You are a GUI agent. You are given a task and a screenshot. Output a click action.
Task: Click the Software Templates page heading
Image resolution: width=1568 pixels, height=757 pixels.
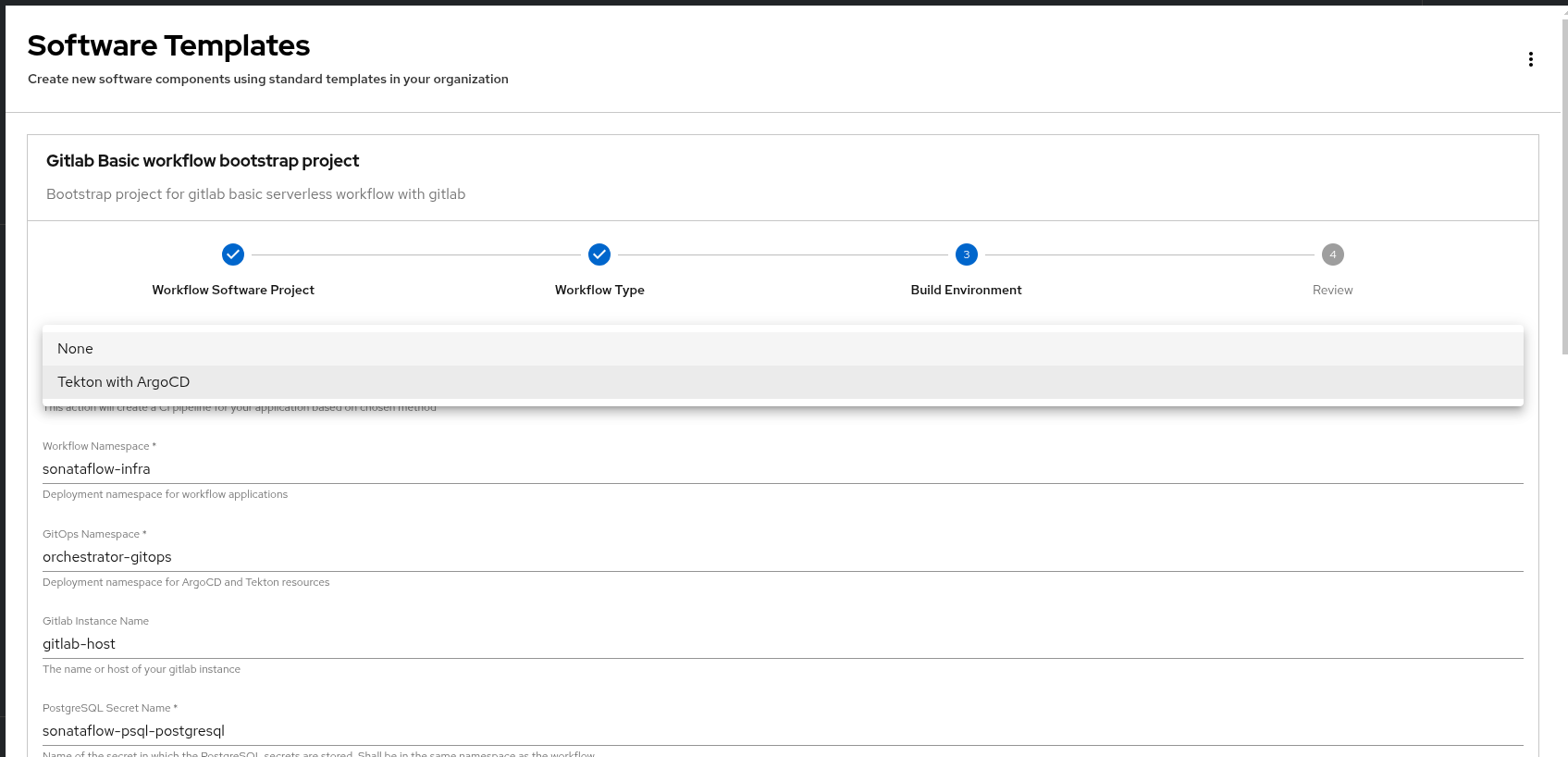(x=168, y=45)
